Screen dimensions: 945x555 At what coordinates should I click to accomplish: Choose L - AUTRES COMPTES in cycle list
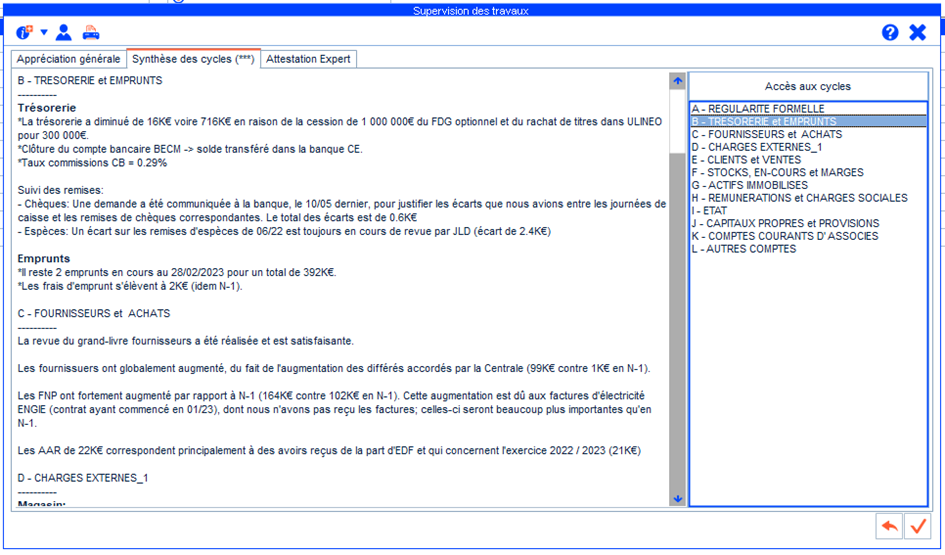(x=744, y=249)
